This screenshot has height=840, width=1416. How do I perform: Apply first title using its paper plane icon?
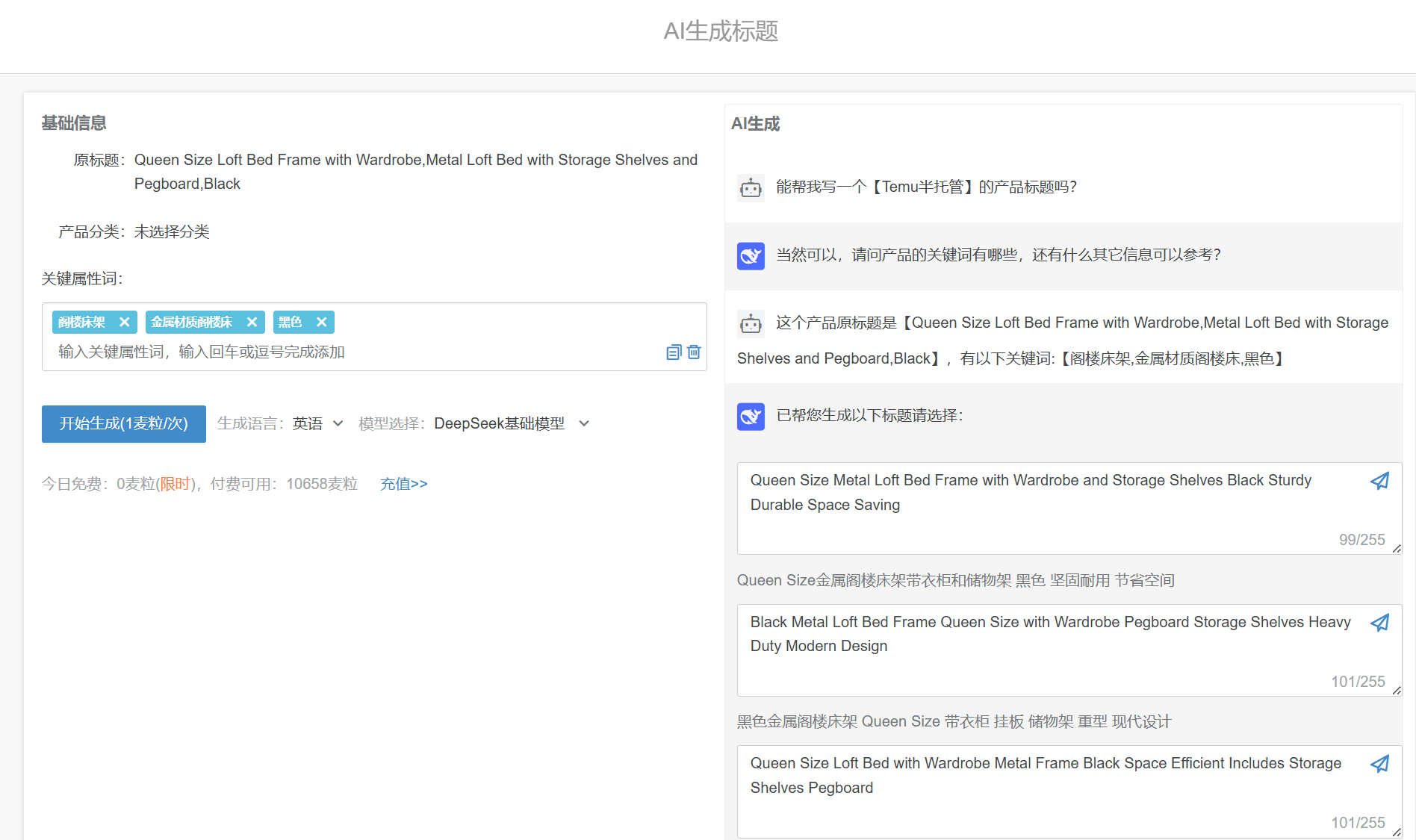(x=1379, y=481)
